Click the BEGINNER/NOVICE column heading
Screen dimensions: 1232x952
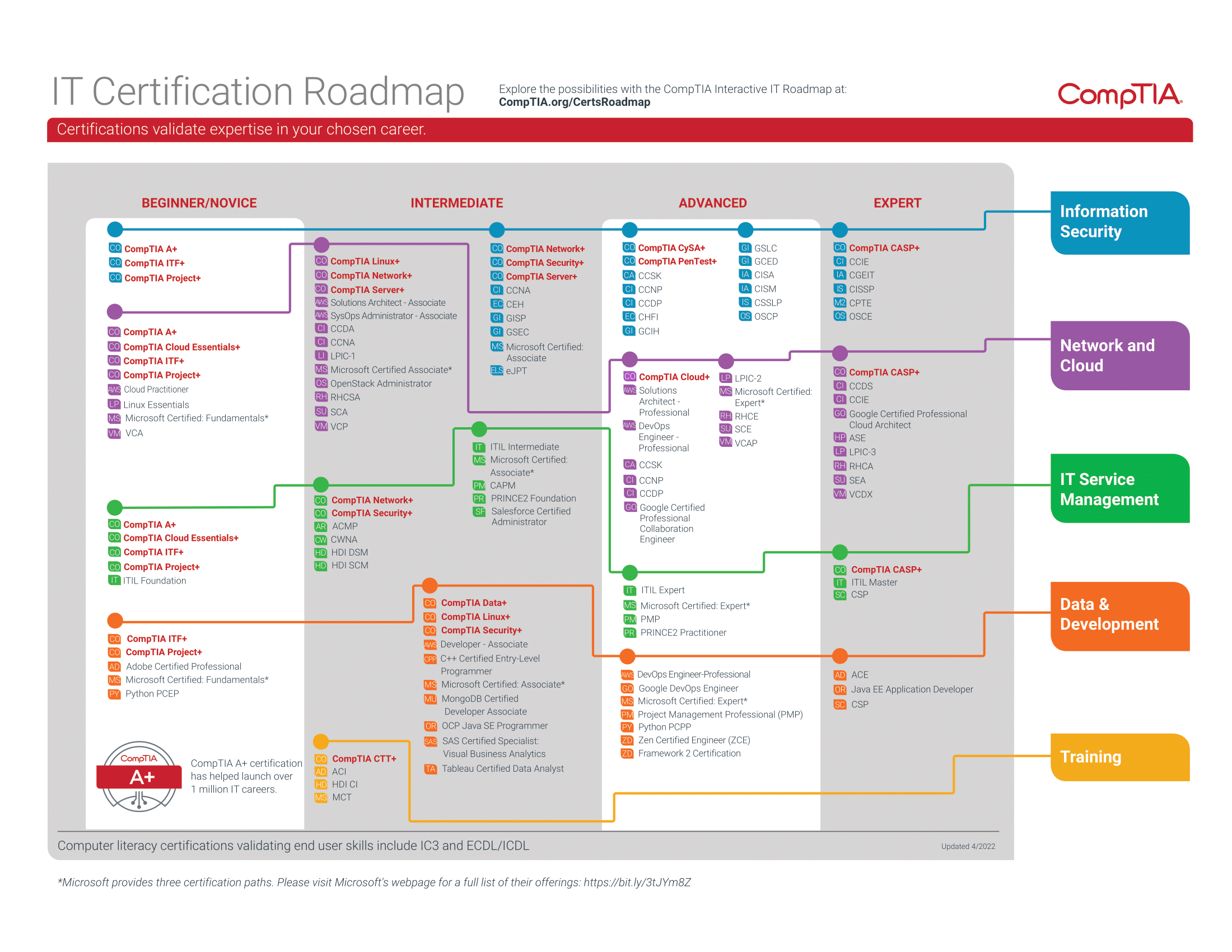tap(199, 203)
